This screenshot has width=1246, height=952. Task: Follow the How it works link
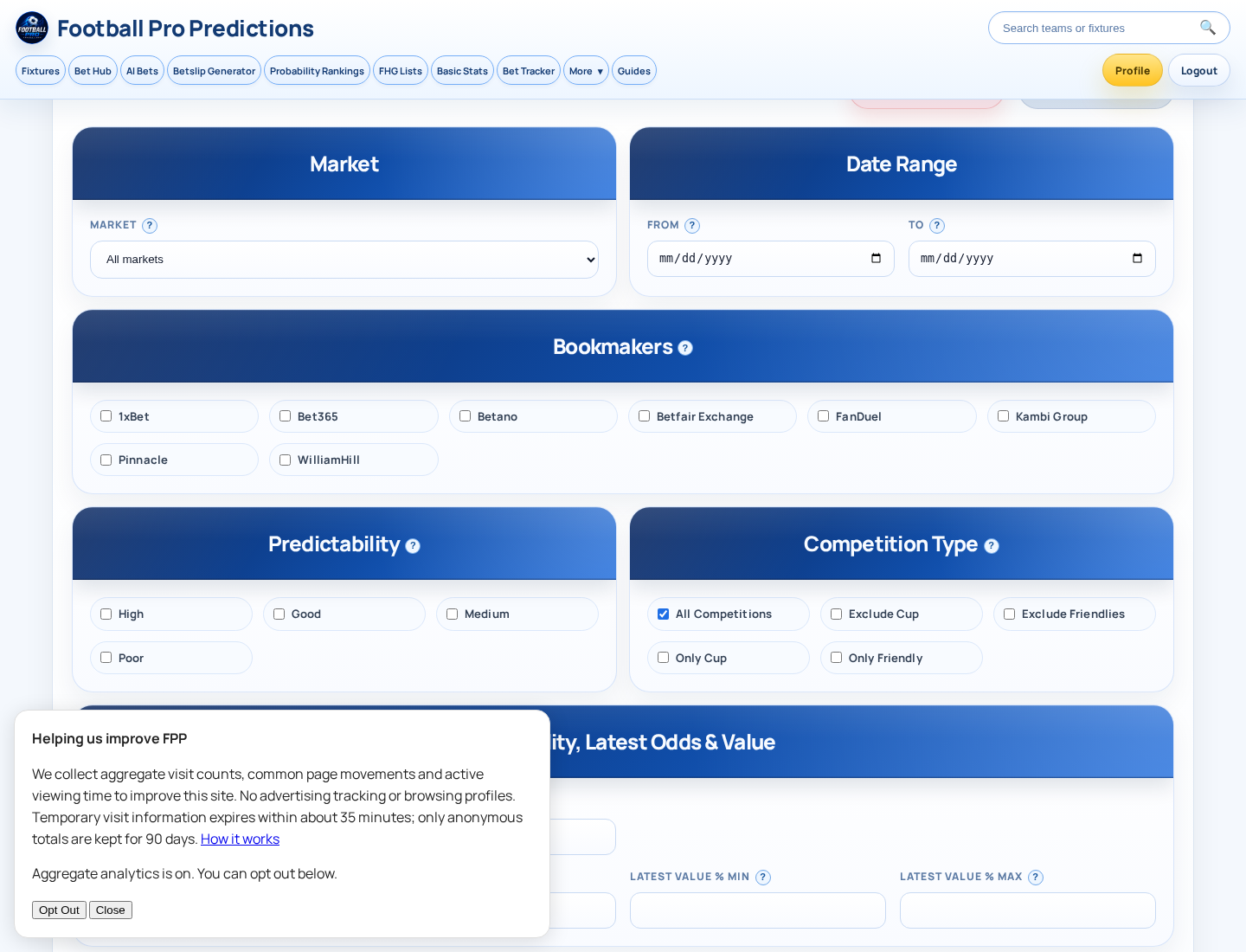pos(240,839)
